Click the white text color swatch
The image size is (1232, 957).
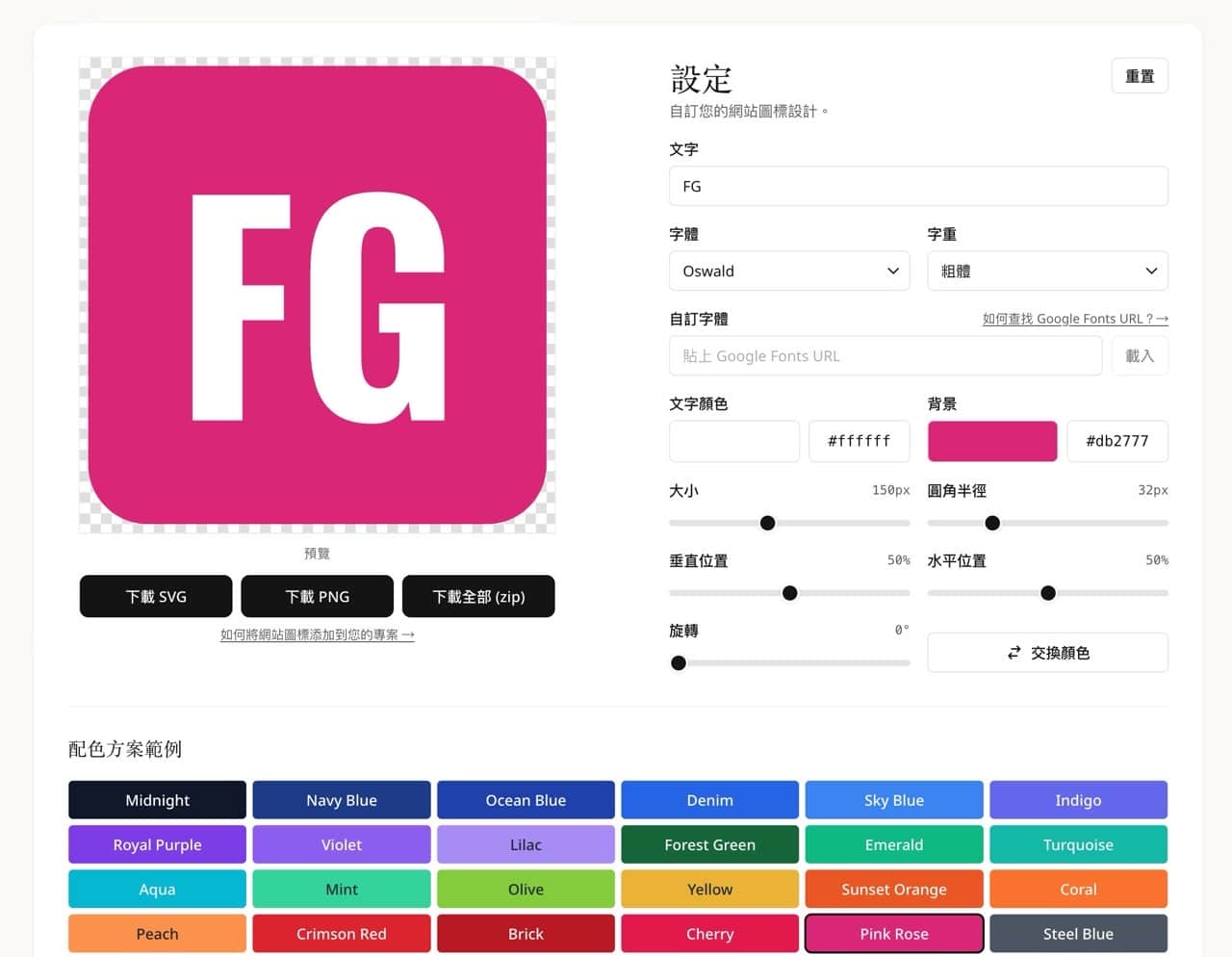(x=734, y=441)
